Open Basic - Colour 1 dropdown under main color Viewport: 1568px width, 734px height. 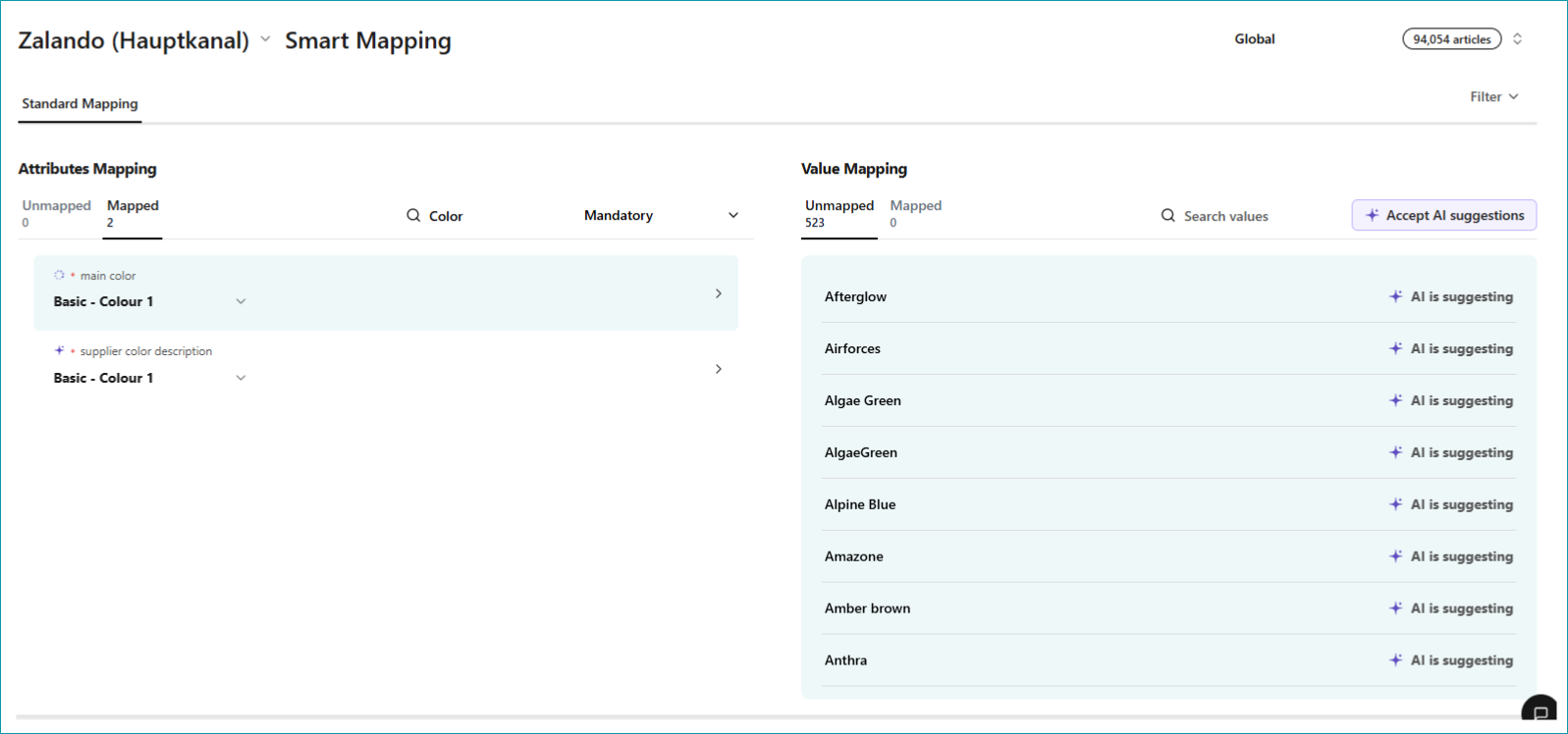[x=241, y=301]
